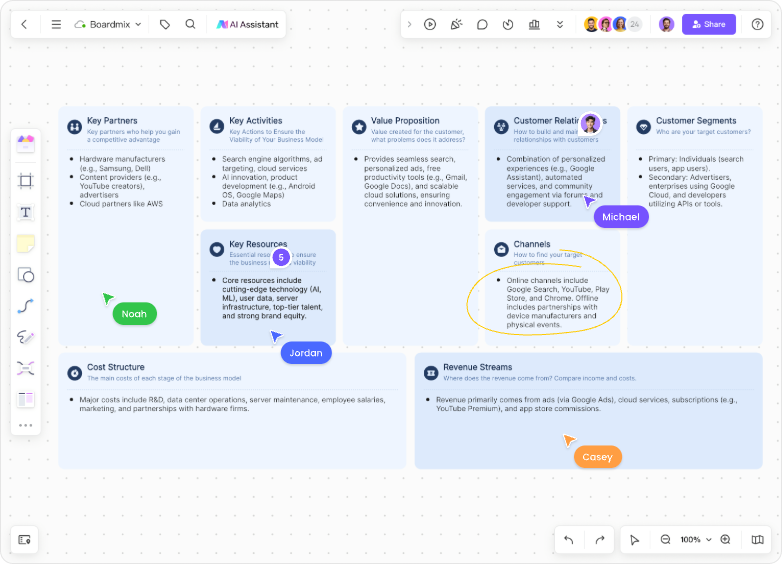
Task: Open the 100% zoom level dropdown
Action: [x=696, y=540]
